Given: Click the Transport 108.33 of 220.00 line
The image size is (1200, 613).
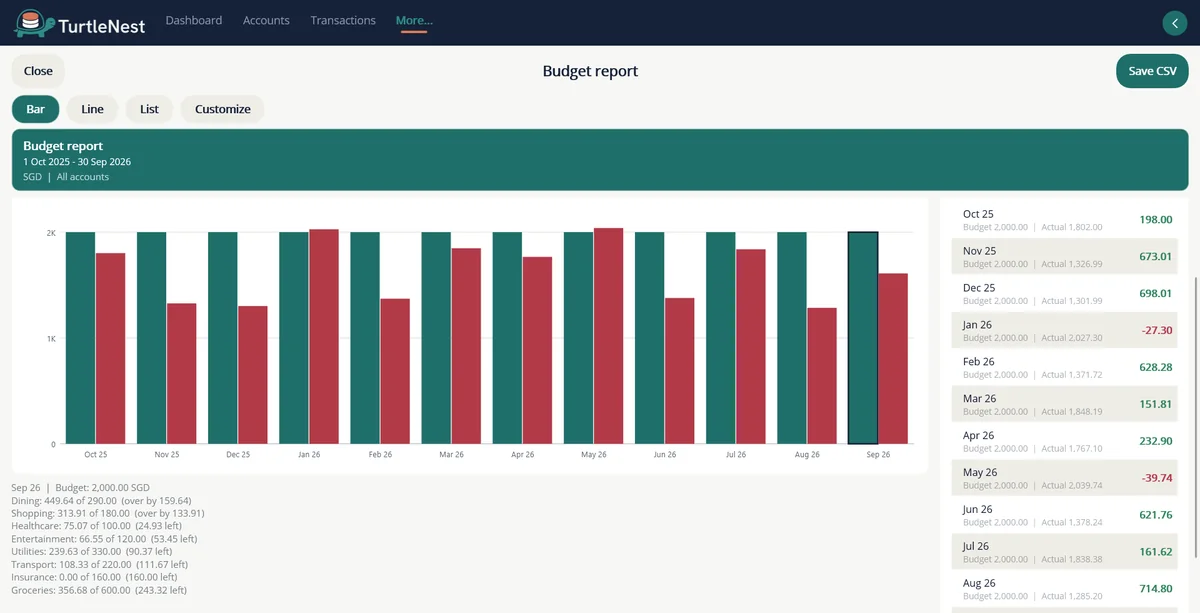Looking at the screenshot, I should click(x=98, y=564).
